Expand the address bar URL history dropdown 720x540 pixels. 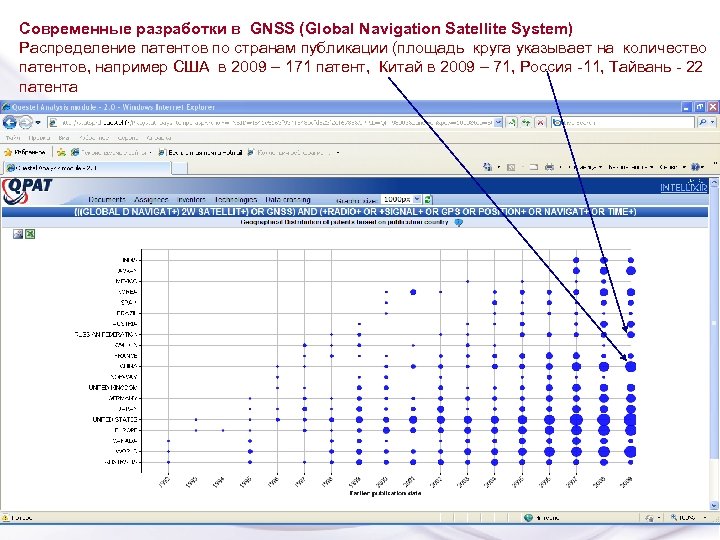pos(498,123)
